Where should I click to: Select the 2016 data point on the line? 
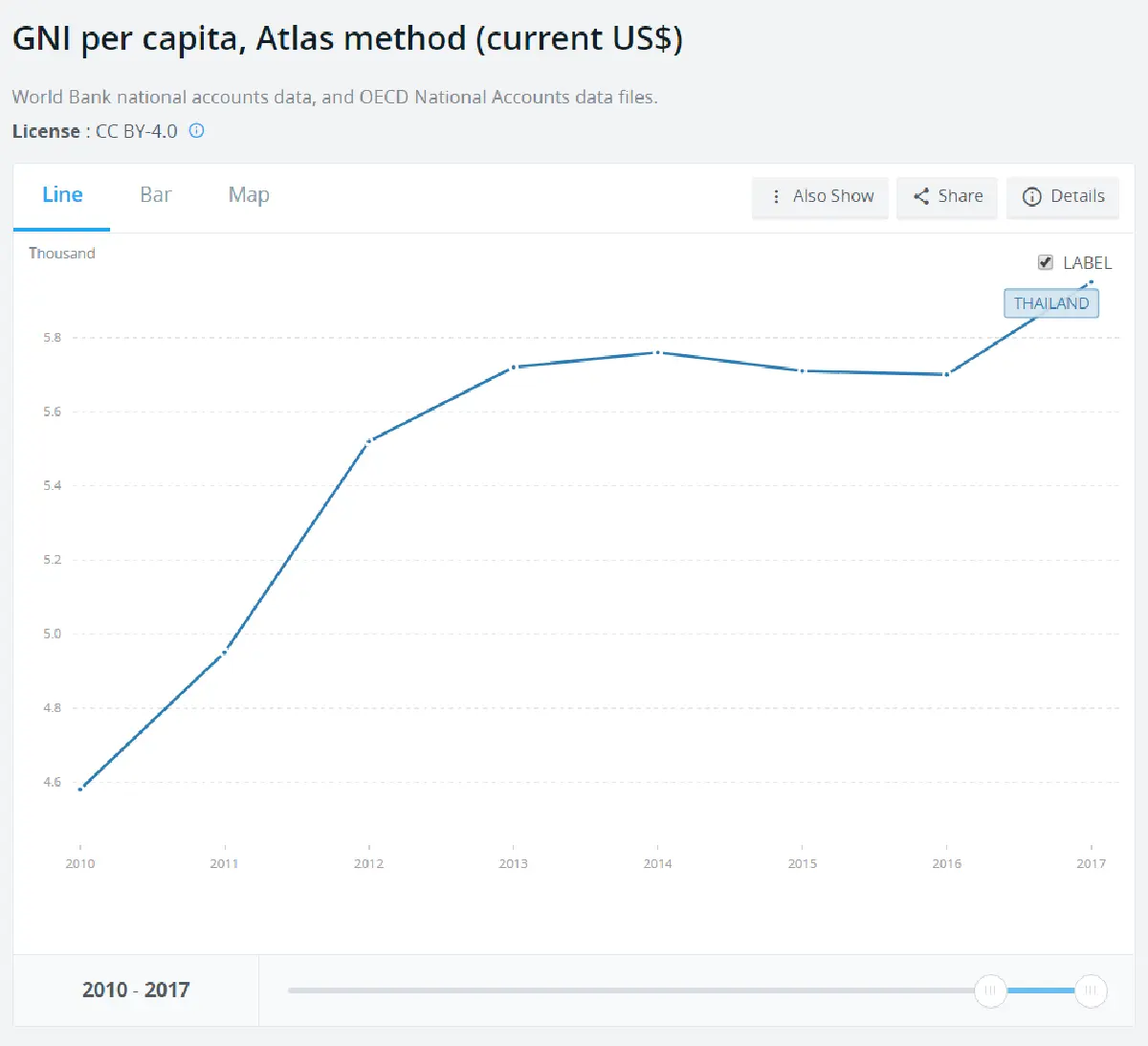click(947, 374)
